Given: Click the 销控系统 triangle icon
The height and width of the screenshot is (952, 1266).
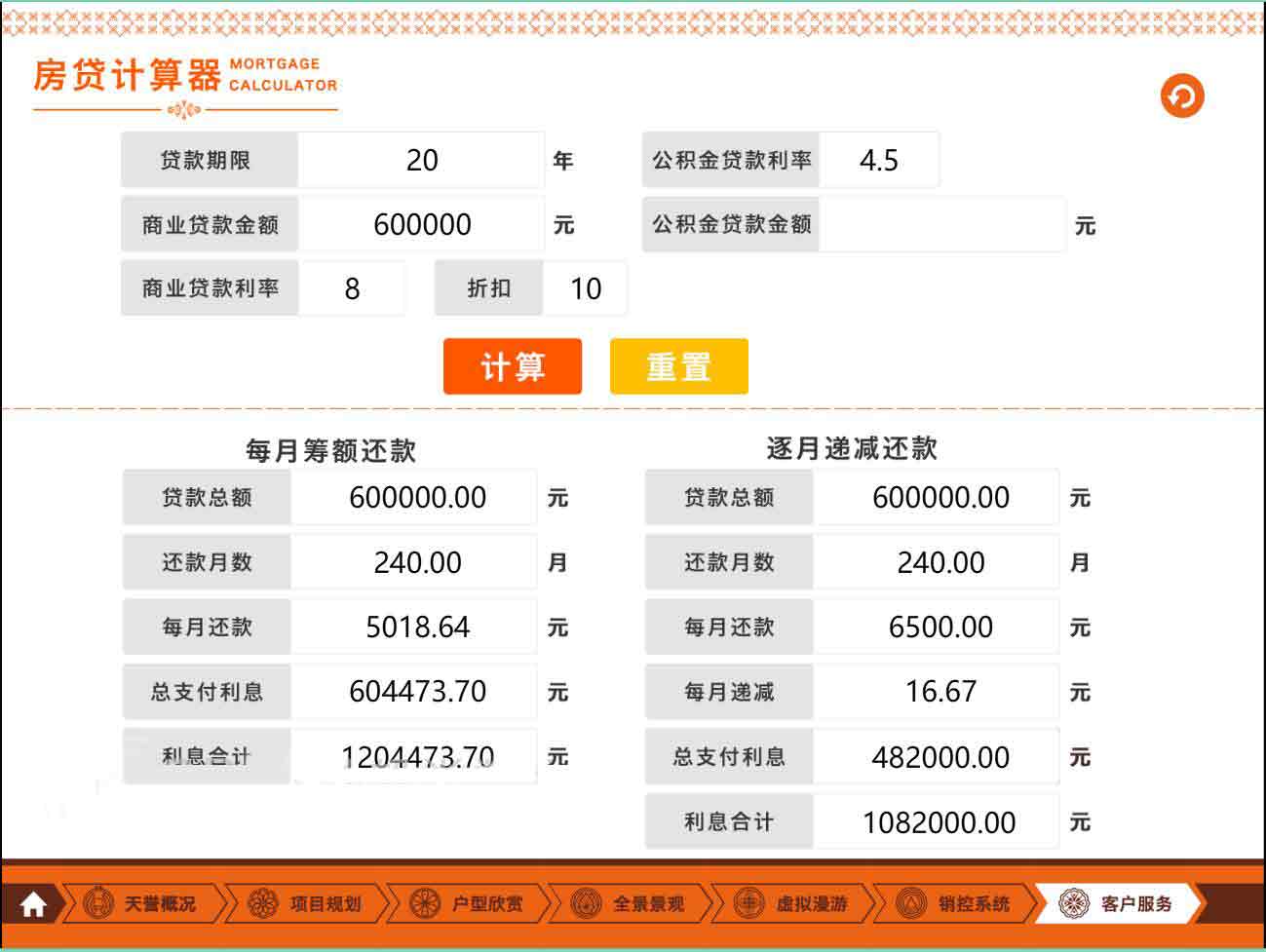Looking at the screenshot, I should (x=911, y=904).
